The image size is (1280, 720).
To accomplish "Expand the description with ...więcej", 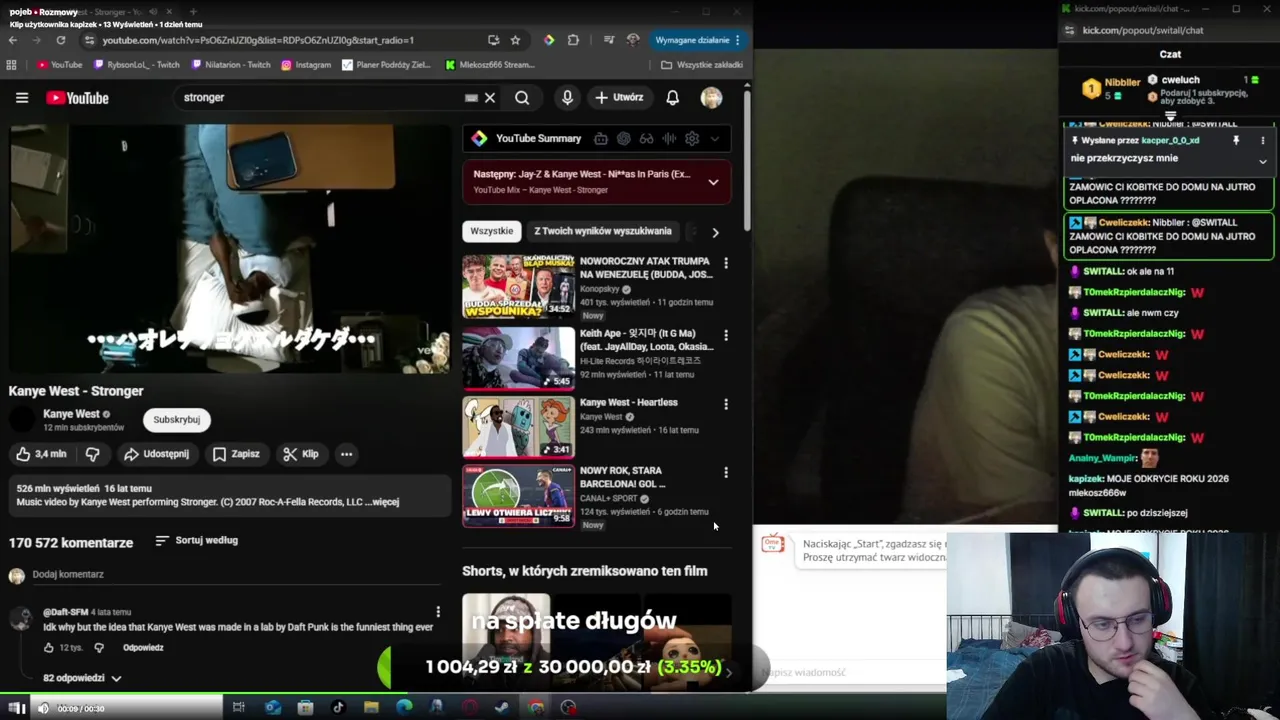I will [x=383, y=502].
